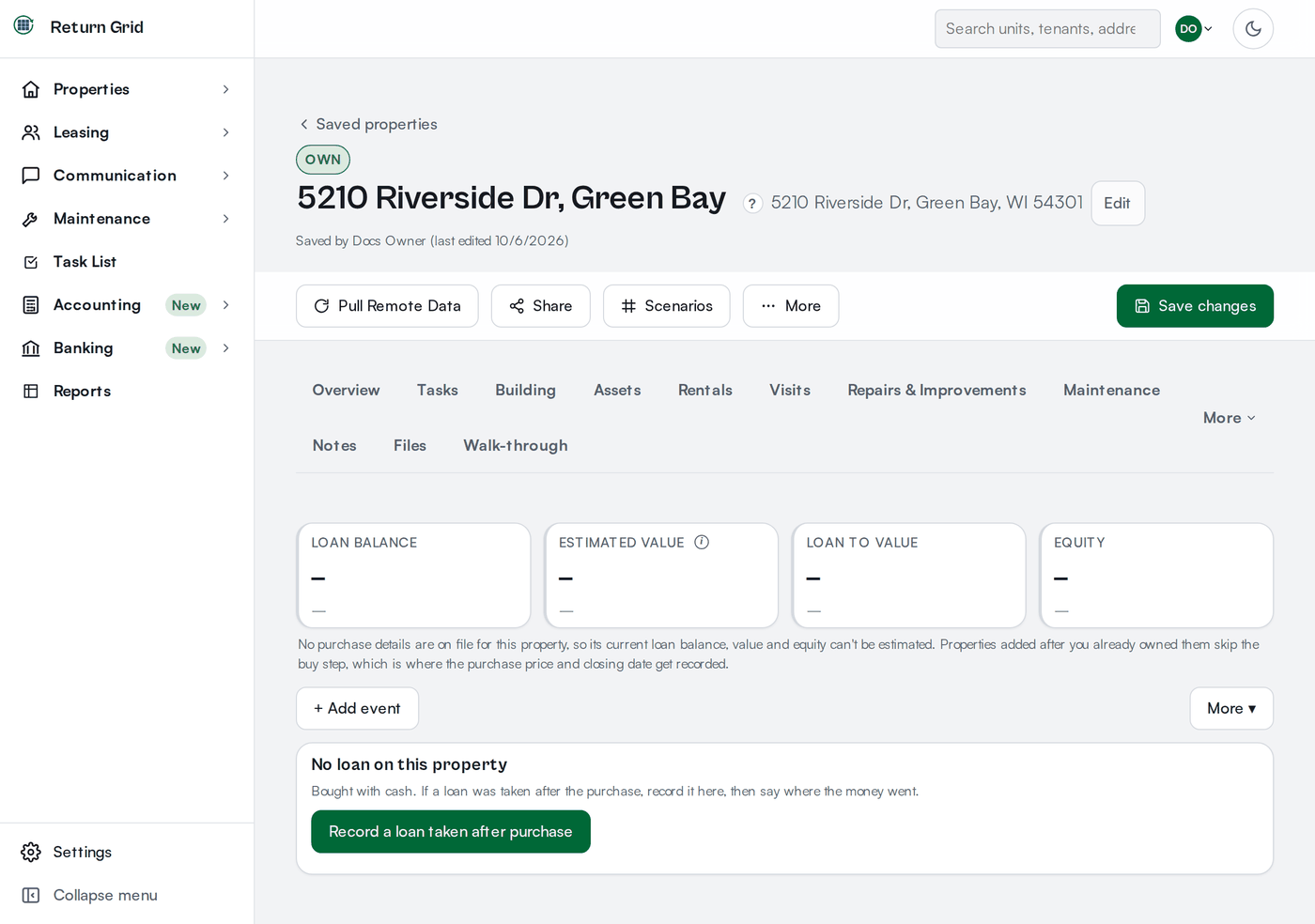This screenshot has width=1315, height=924.
Task: Open the More tabs dropdown
Action: click(1230, 418)
